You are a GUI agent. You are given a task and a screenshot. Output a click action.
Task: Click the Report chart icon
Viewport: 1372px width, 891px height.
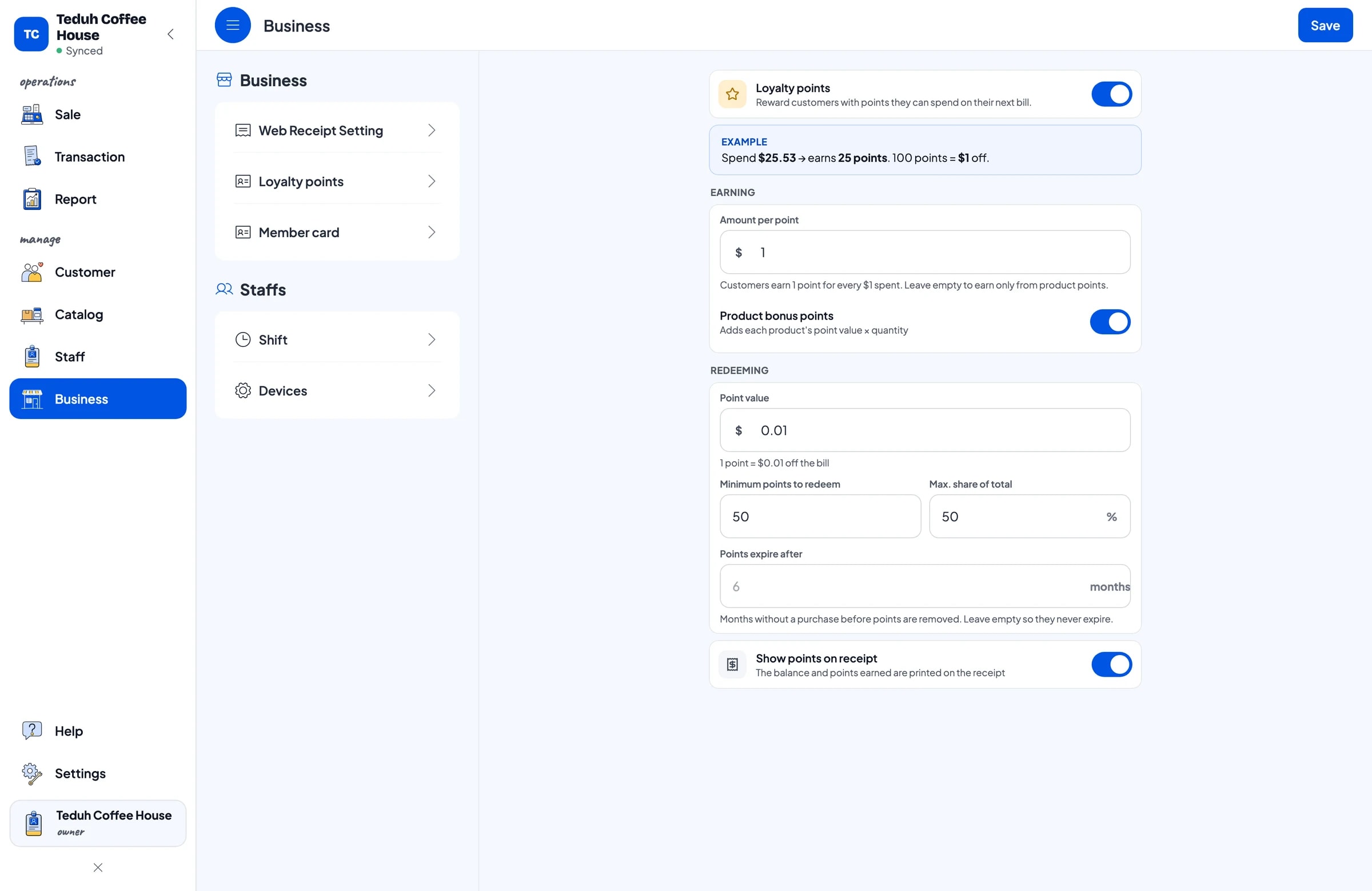click(31, 199)
